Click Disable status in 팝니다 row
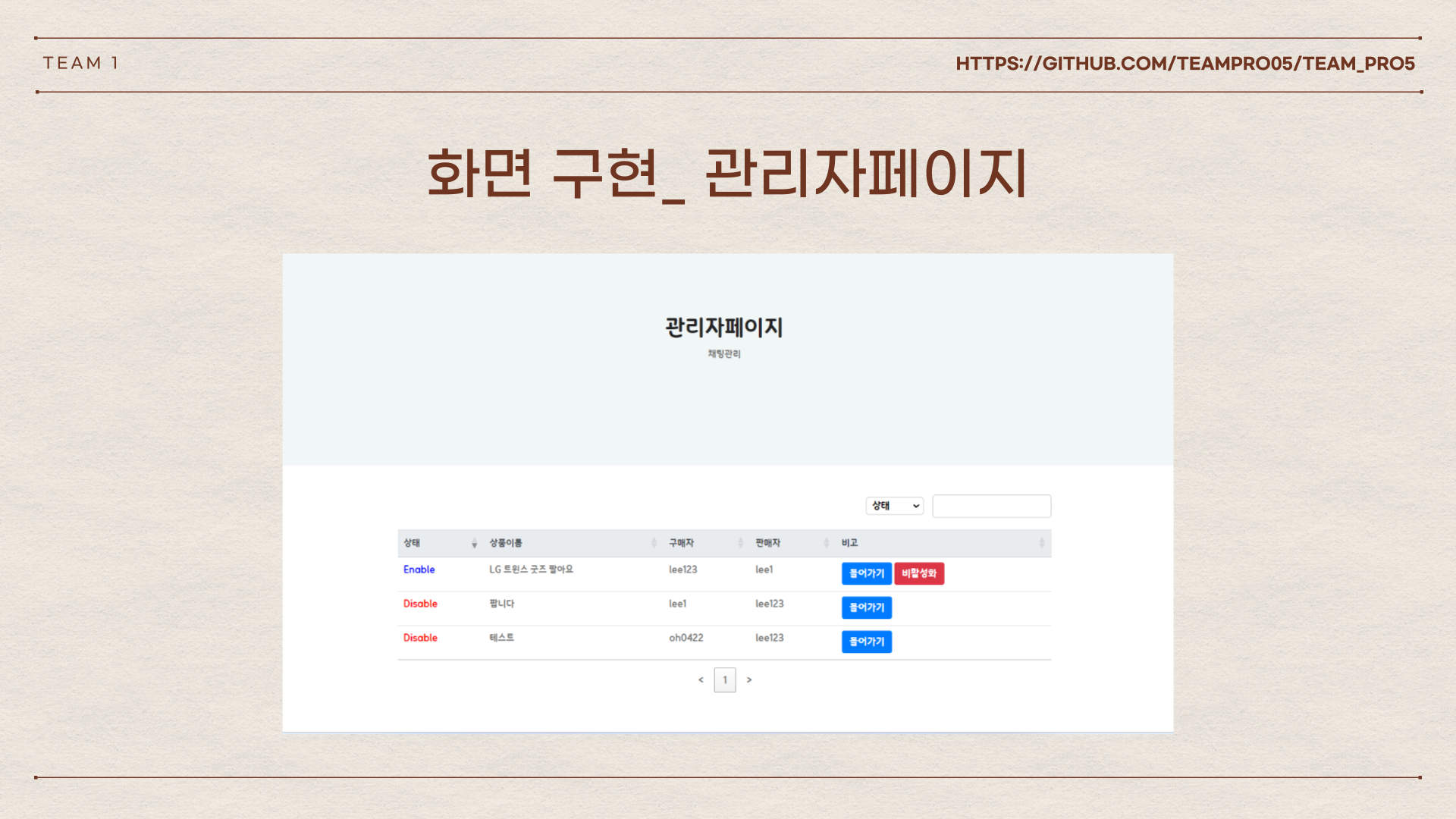Image resolution: width=1456 pixels, height=819 pixels. (x=420, y=604)
